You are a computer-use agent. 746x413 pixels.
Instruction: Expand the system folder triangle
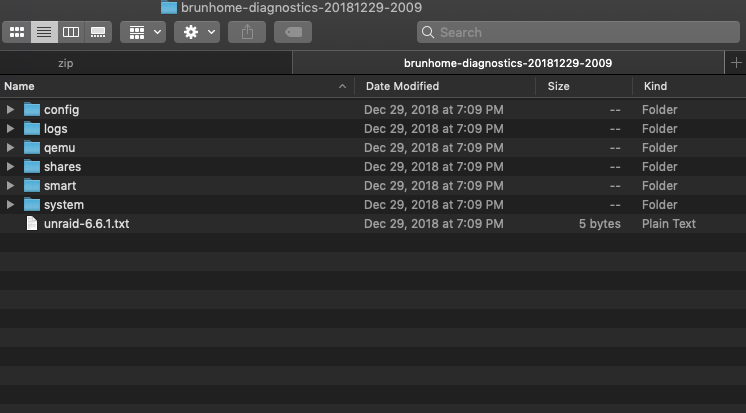(10, 205)
